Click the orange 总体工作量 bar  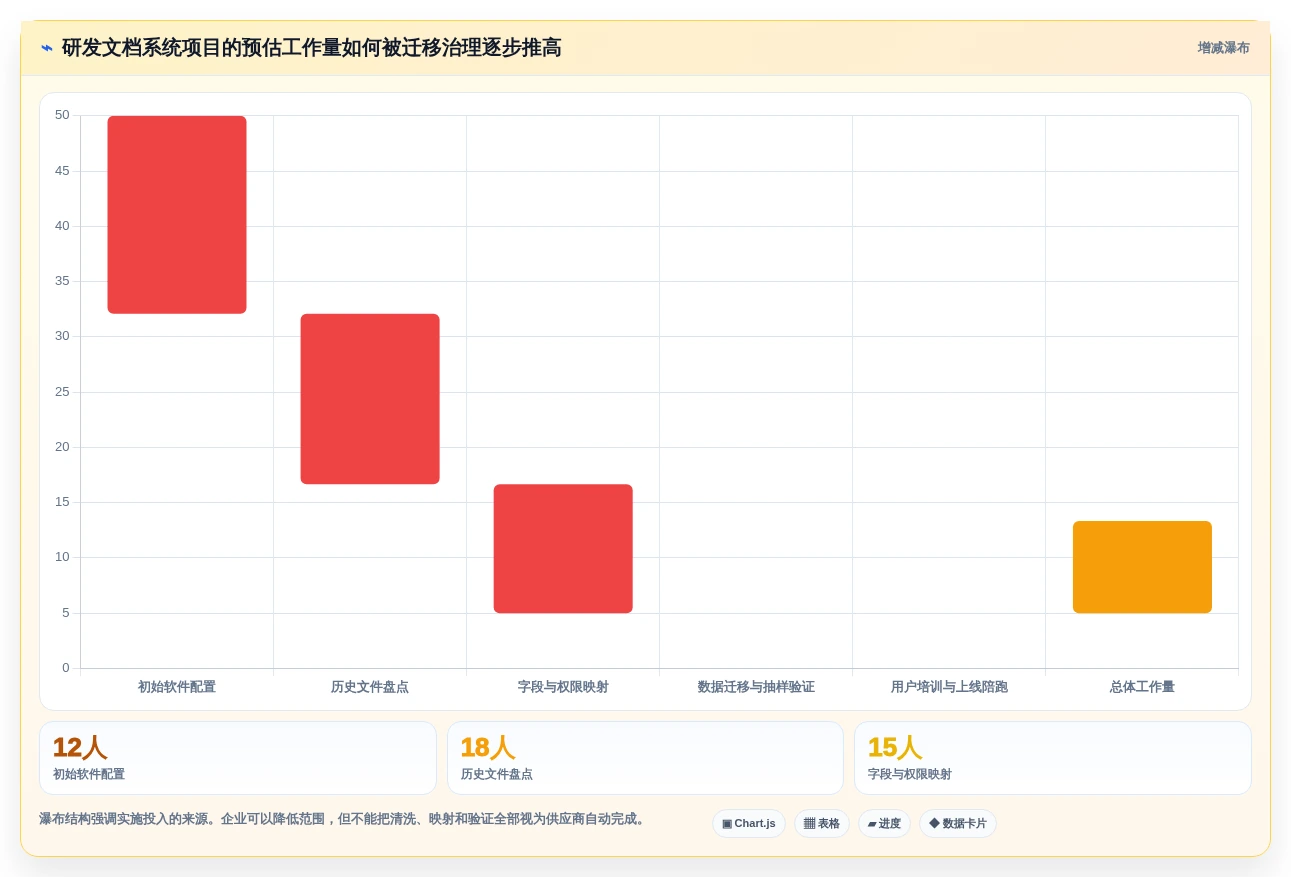[x=1142, y=567]
